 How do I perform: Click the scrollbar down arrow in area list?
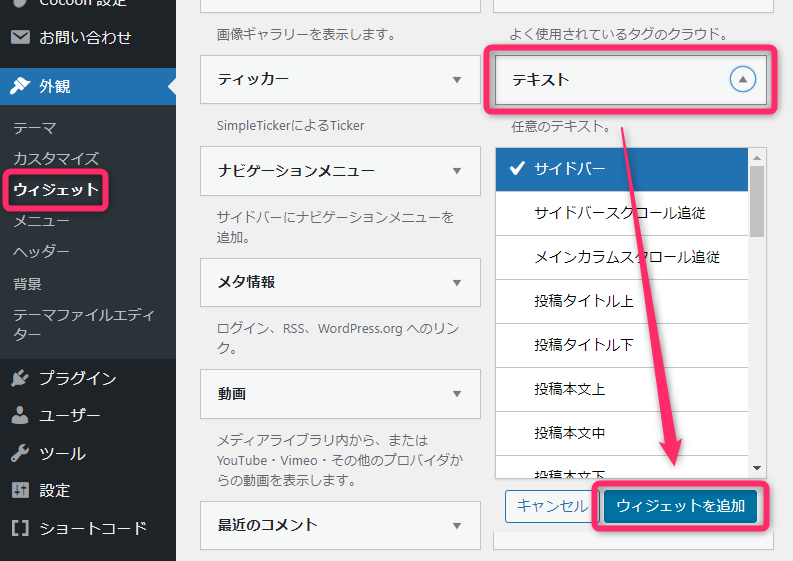(757, 467)
